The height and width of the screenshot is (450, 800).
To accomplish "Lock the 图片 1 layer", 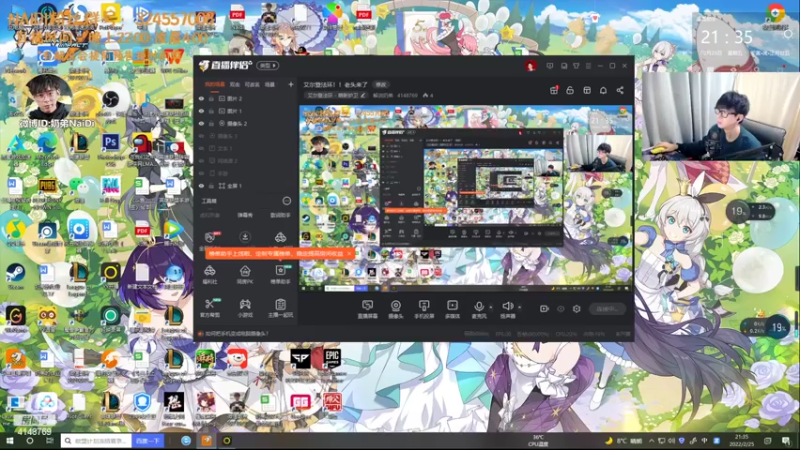I will 211,111.
